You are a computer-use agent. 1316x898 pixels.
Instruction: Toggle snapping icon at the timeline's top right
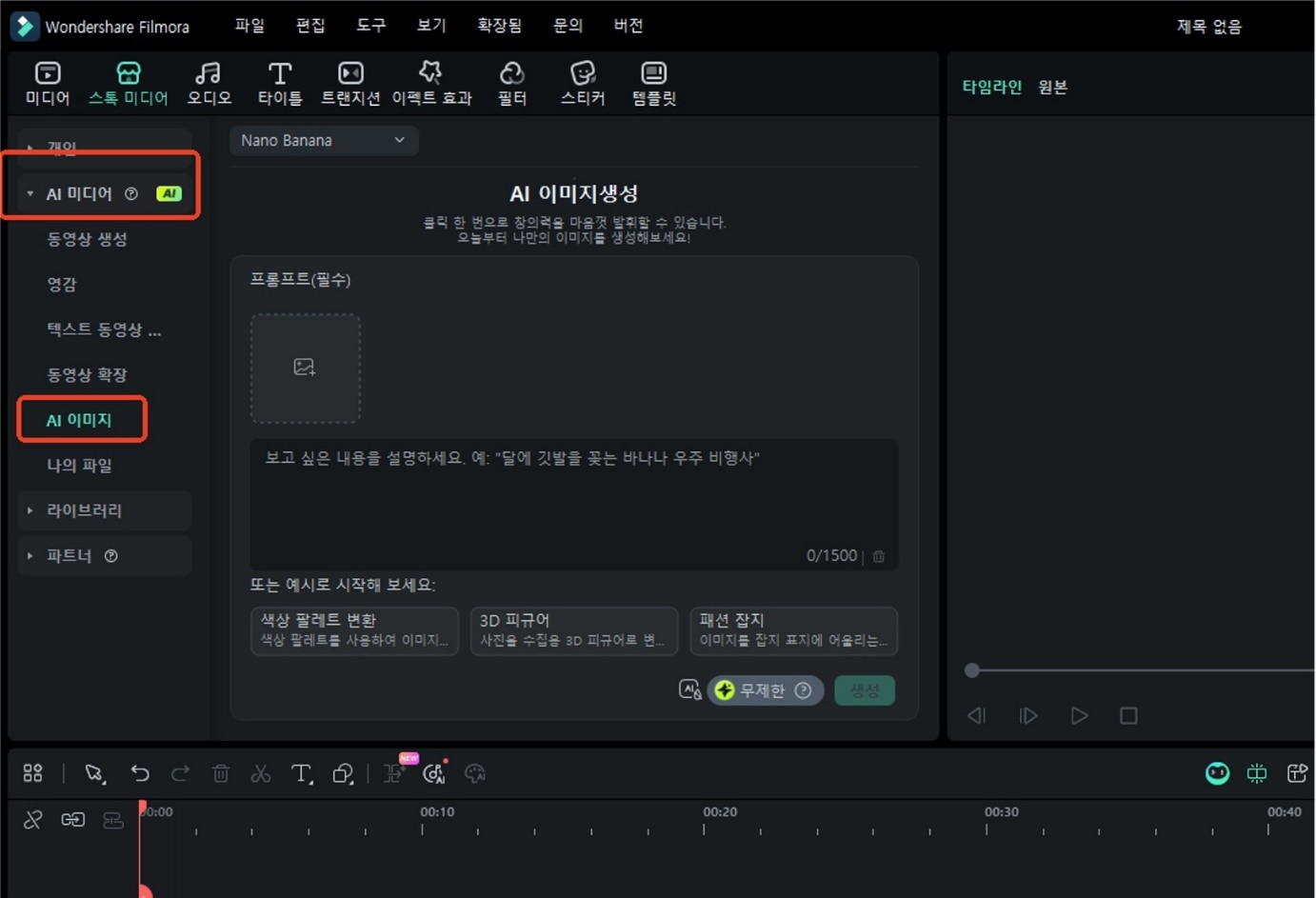click(1257, 773)
